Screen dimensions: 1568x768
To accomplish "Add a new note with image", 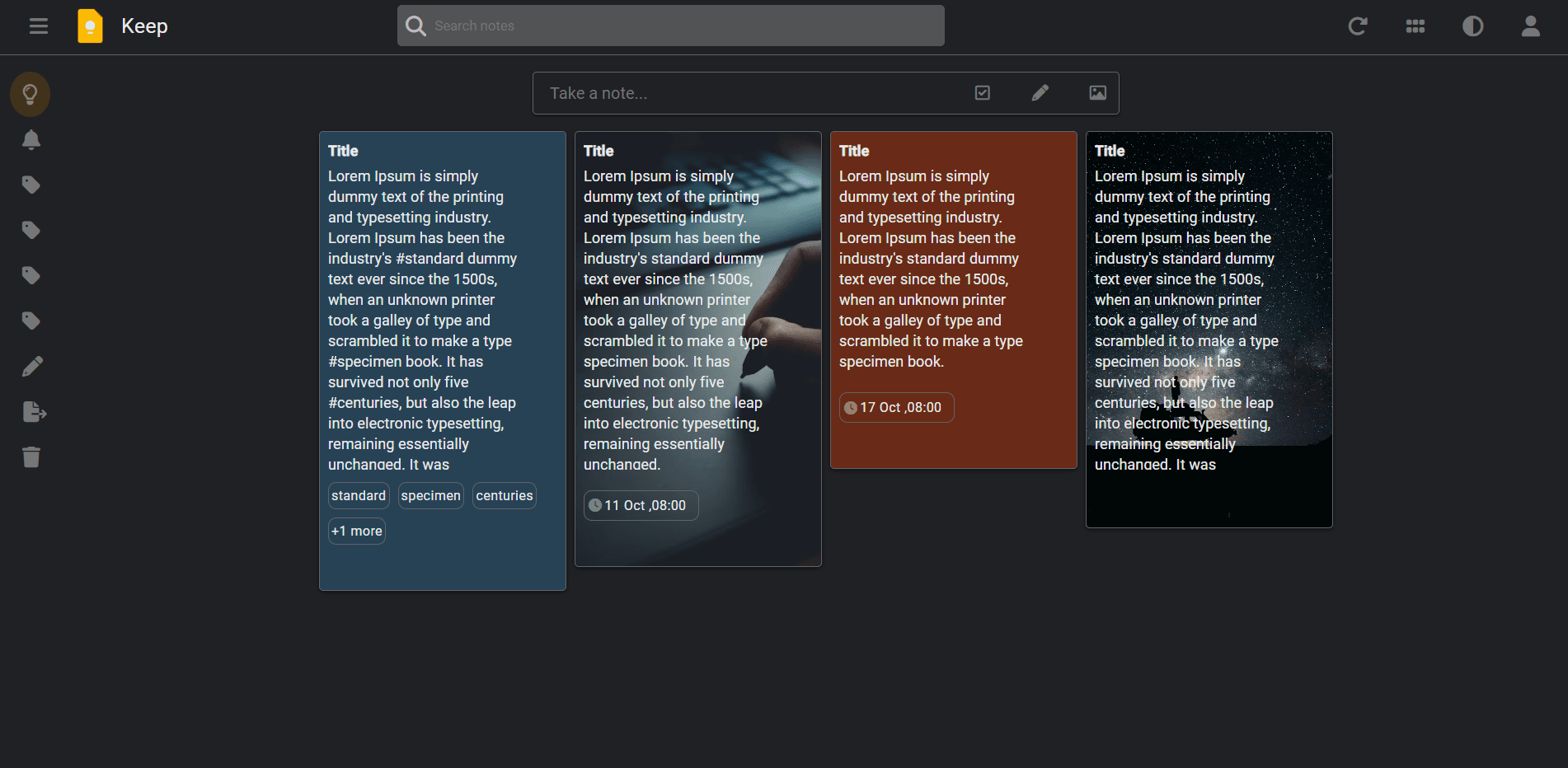I will point(1098,93).
